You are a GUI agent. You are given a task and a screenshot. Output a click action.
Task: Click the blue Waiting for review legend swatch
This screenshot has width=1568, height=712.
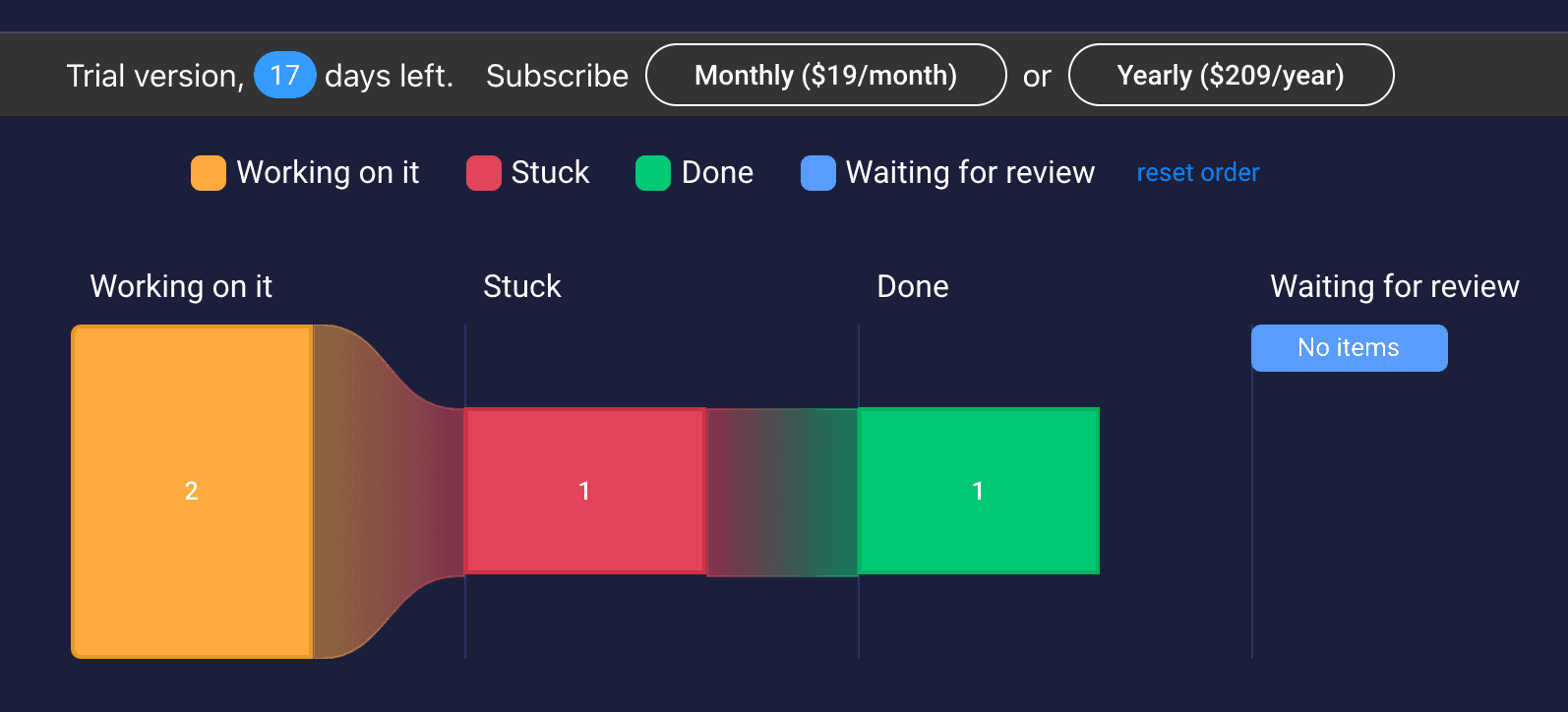coord(817,173)
